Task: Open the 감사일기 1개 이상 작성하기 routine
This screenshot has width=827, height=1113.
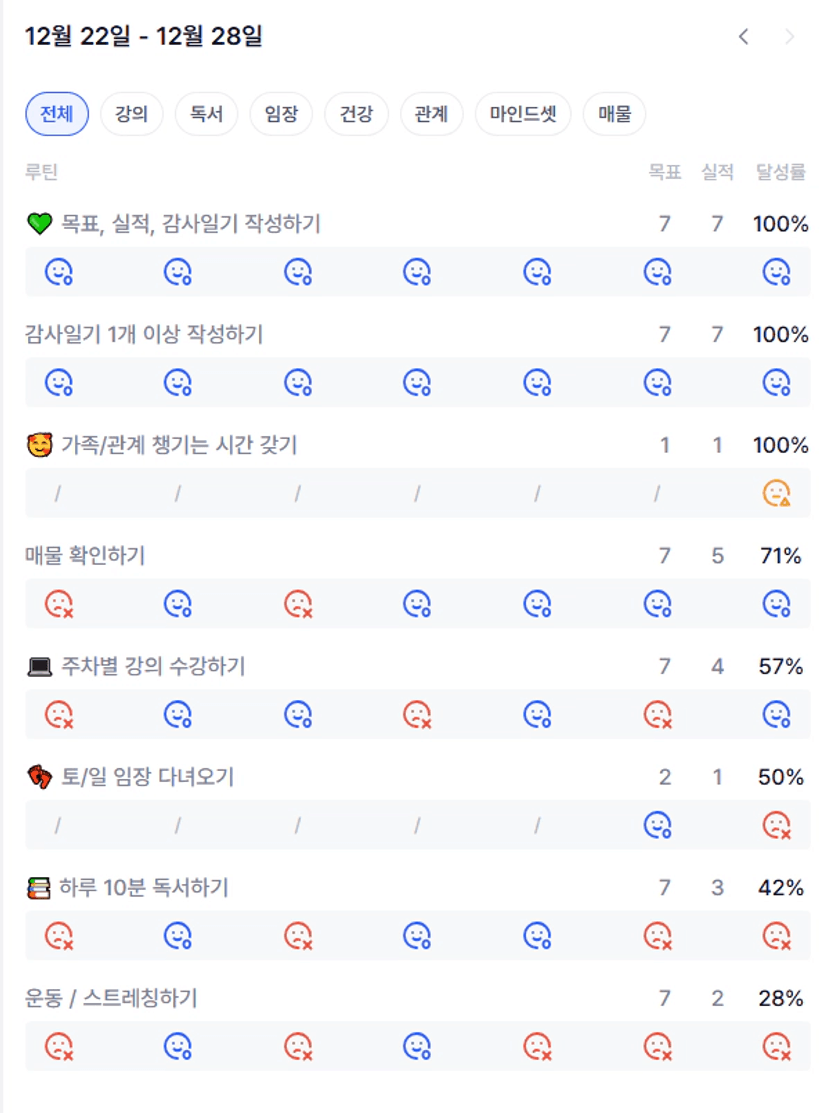Action: click(x=144, y=335)
